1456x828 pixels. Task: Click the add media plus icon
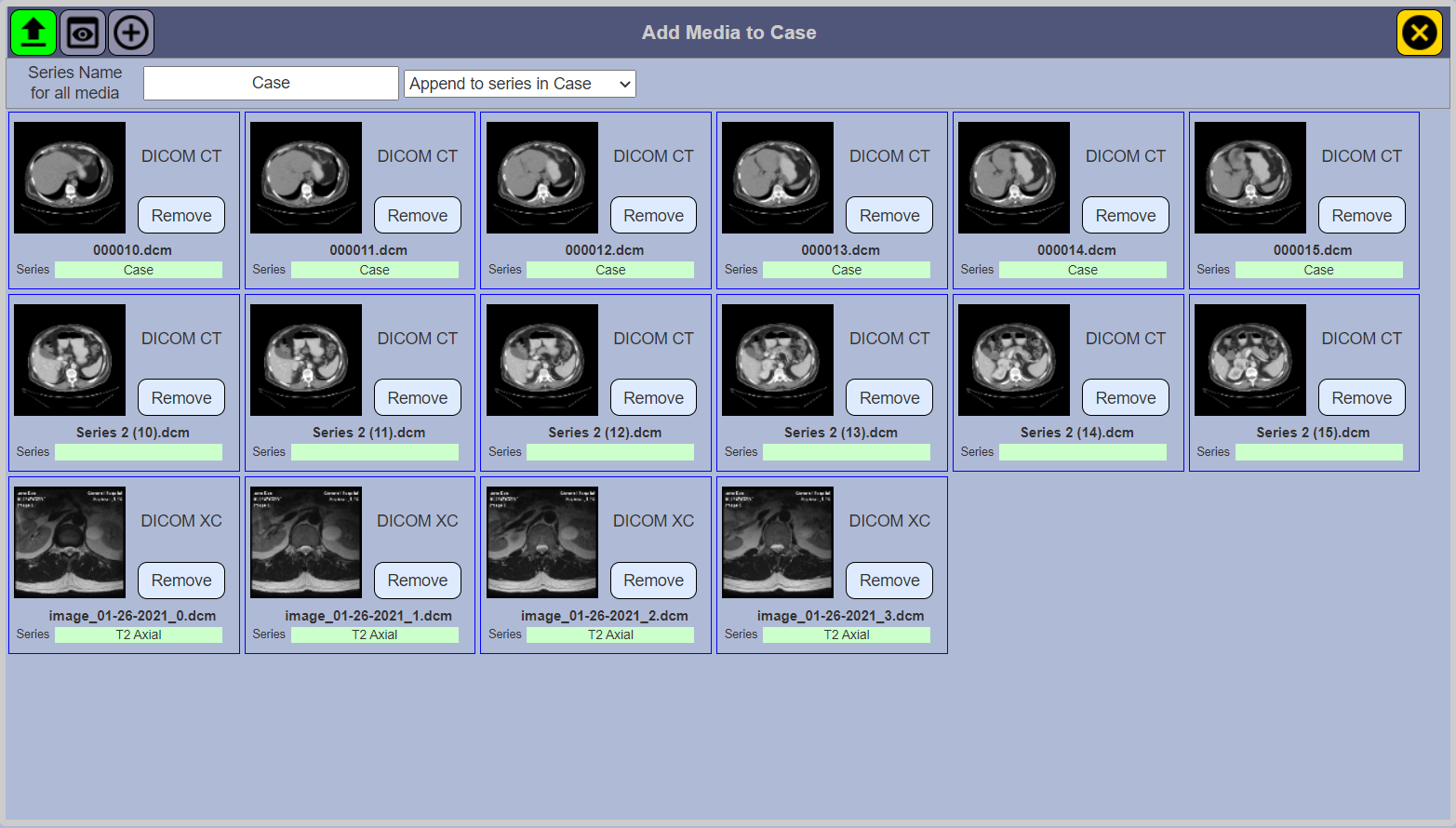(130, 32)
